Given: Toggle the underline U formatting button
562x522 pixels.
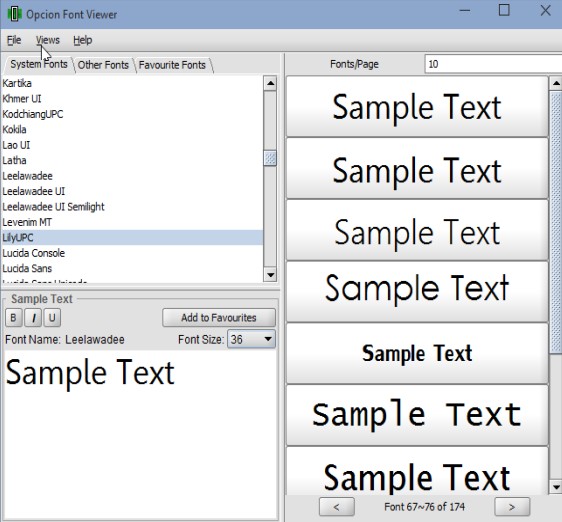Looking at the screenshot, I should pos(52,318).
